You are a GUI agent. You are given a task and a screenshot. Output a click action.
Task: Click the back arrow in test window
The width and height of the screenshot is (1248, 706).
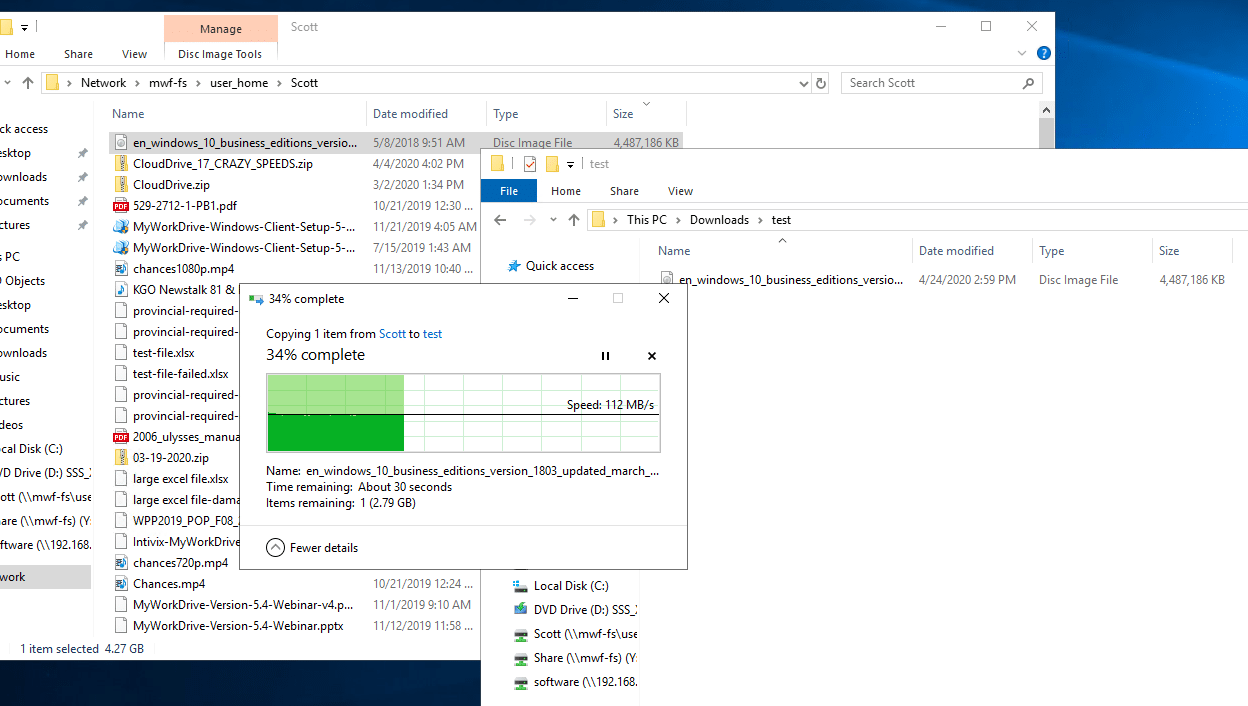[x=500, y=220]
